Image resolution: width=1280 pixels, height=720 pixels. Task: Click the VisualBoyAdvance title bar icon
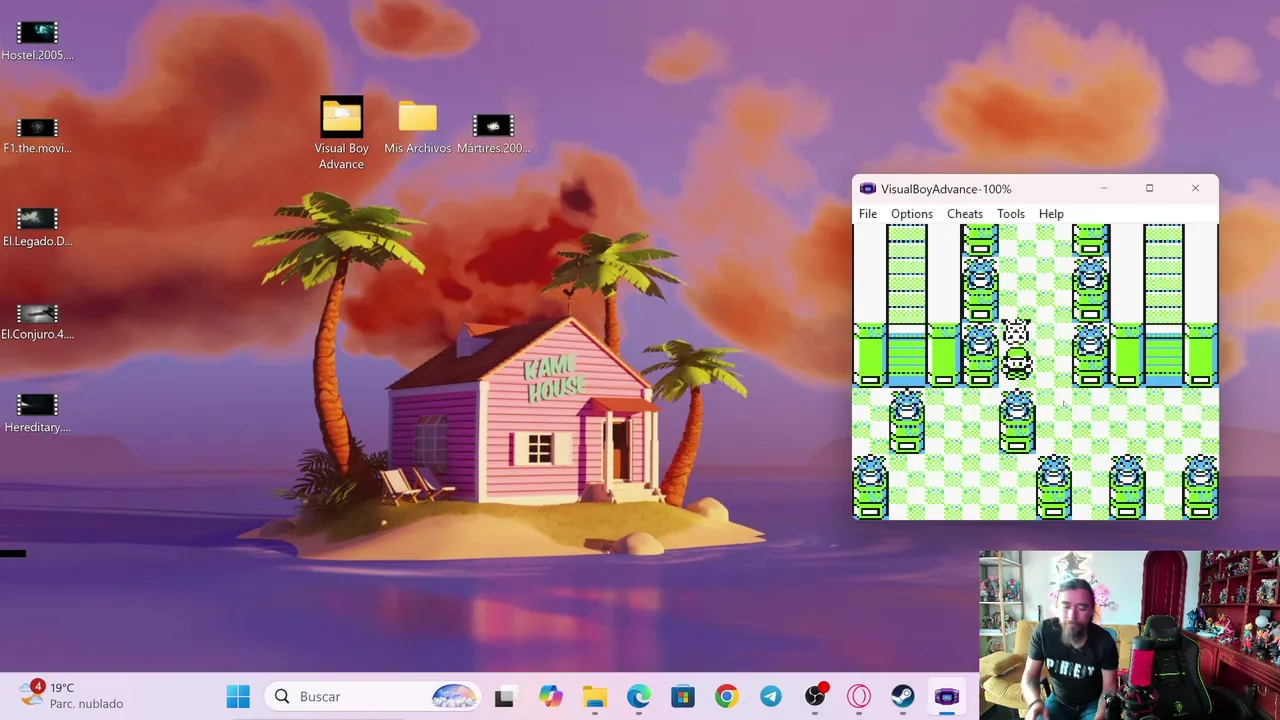(868, 189)
